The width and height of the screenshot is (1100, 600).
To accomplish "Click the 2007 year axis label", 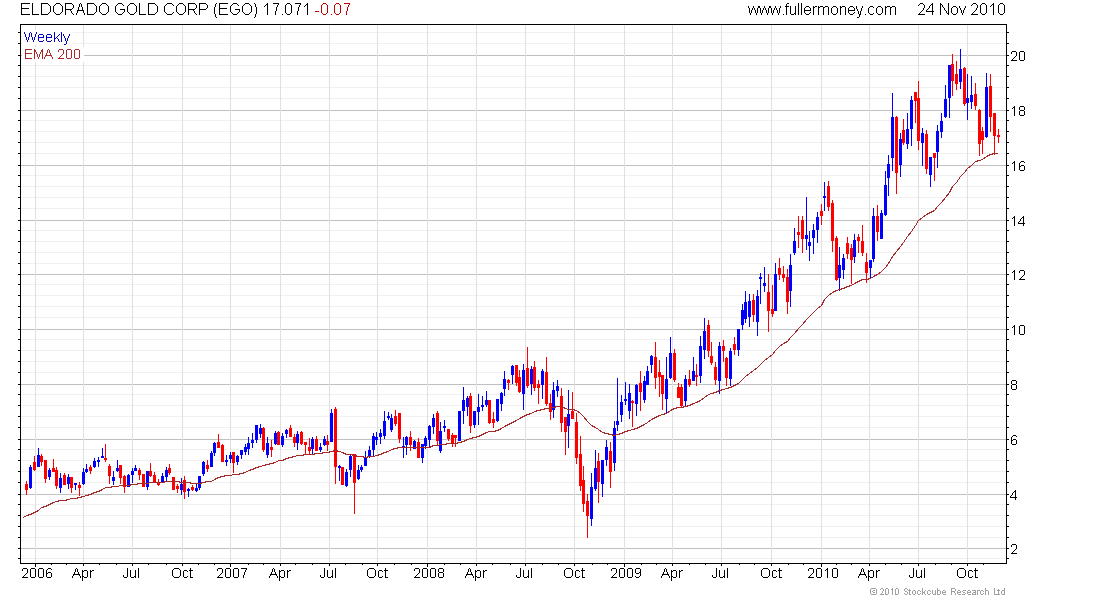I will [232, 573].
